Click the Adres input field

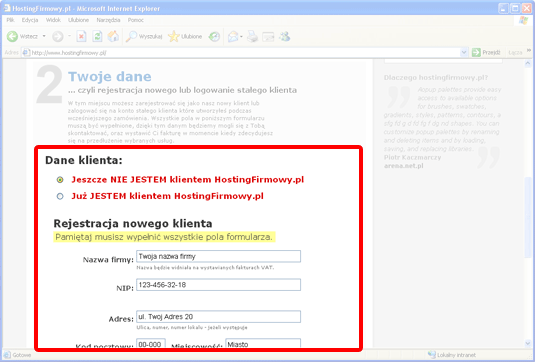coord(218,317)
